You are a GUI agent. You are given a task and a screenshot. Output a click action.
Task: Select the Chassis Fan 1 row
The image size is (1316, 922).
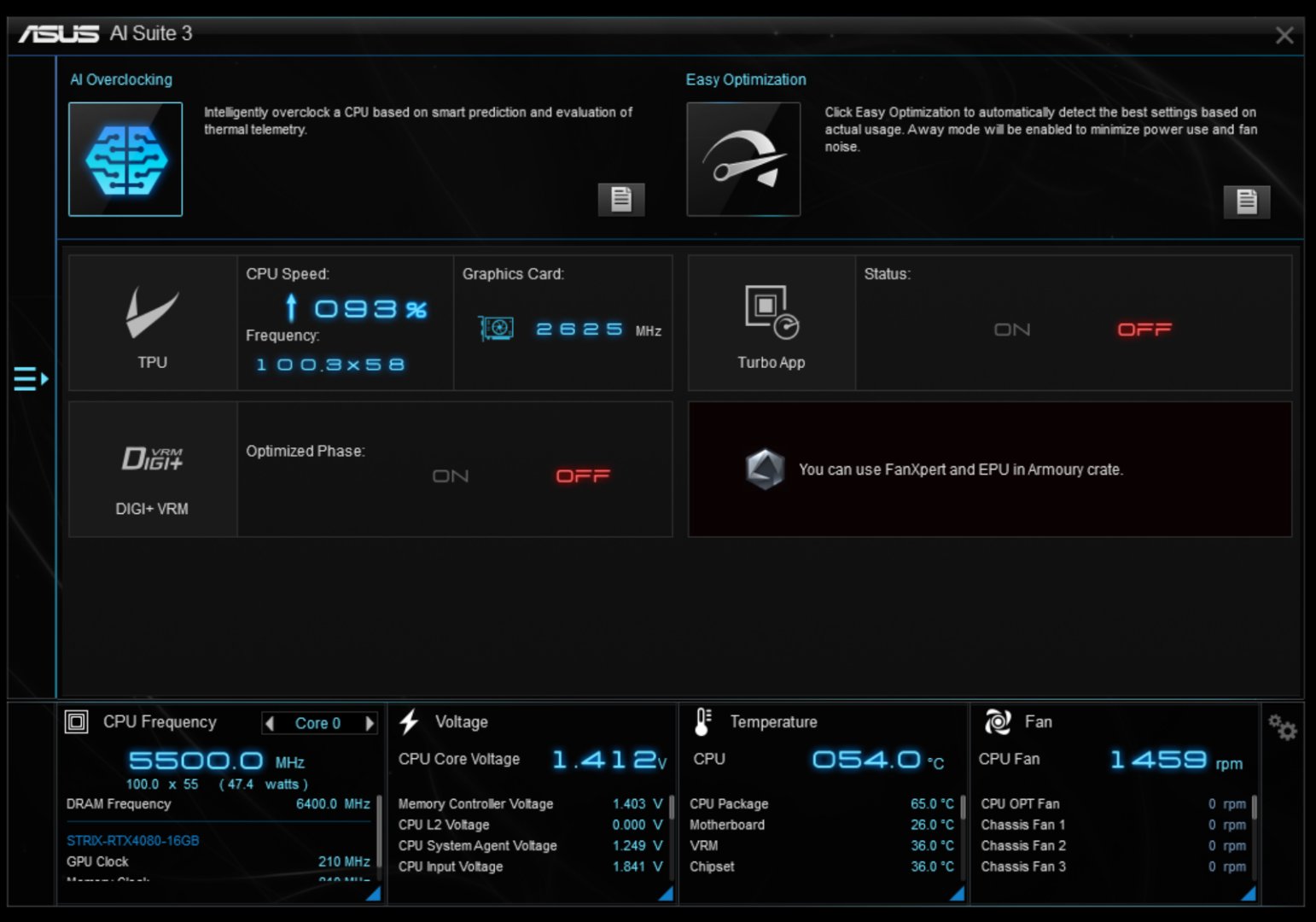(1114, 825)
